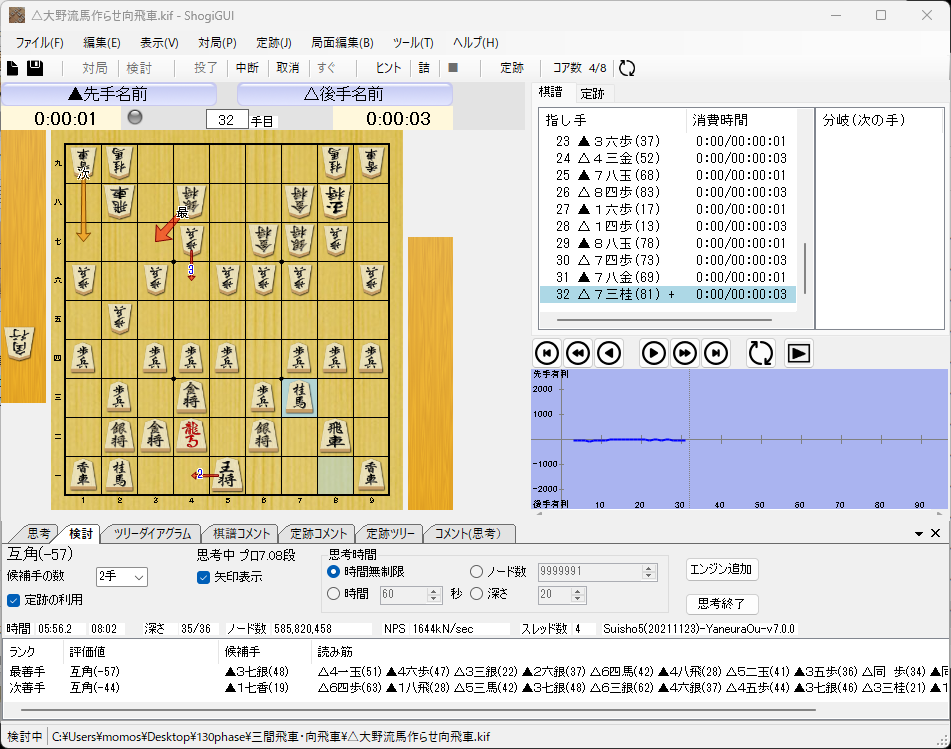951x749 pixels.
Task: Click the 定跡 toolbar button
Action: pyautogui.click(x=511, y=68)
